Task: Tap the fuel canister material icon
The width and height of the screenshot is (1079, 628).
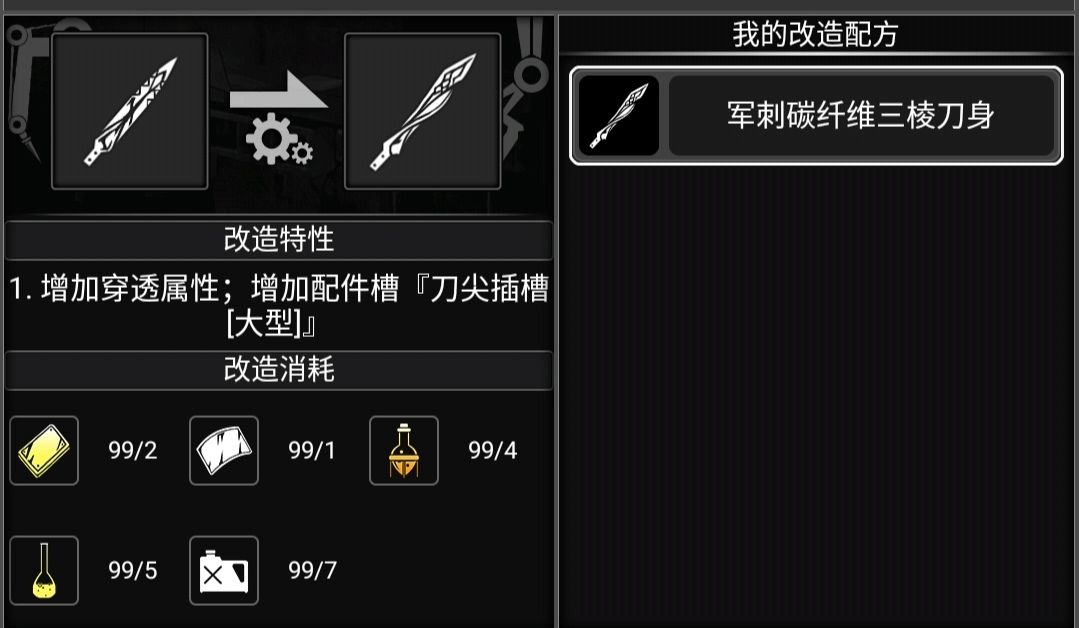Action: [224, 570]
